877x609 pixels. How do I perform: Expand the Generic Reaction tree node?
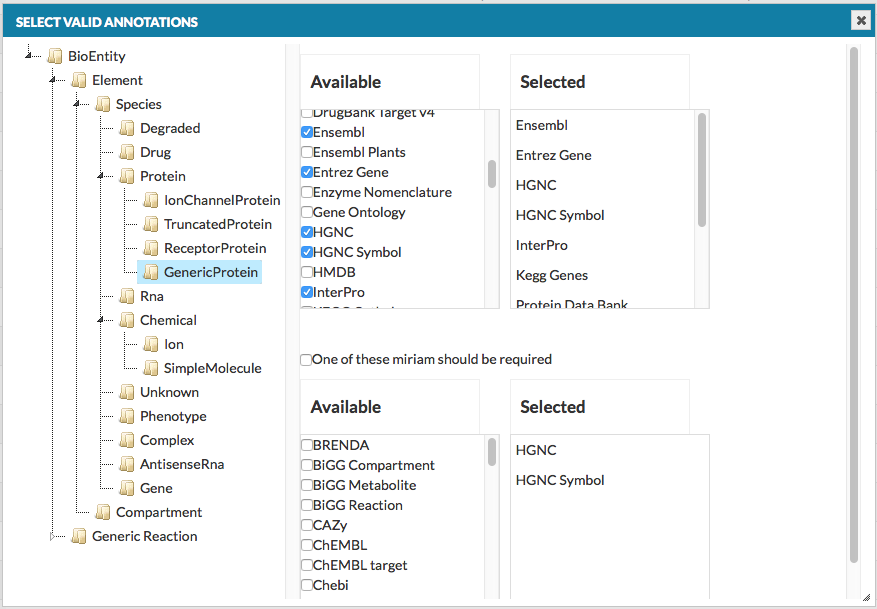(54, 537)
